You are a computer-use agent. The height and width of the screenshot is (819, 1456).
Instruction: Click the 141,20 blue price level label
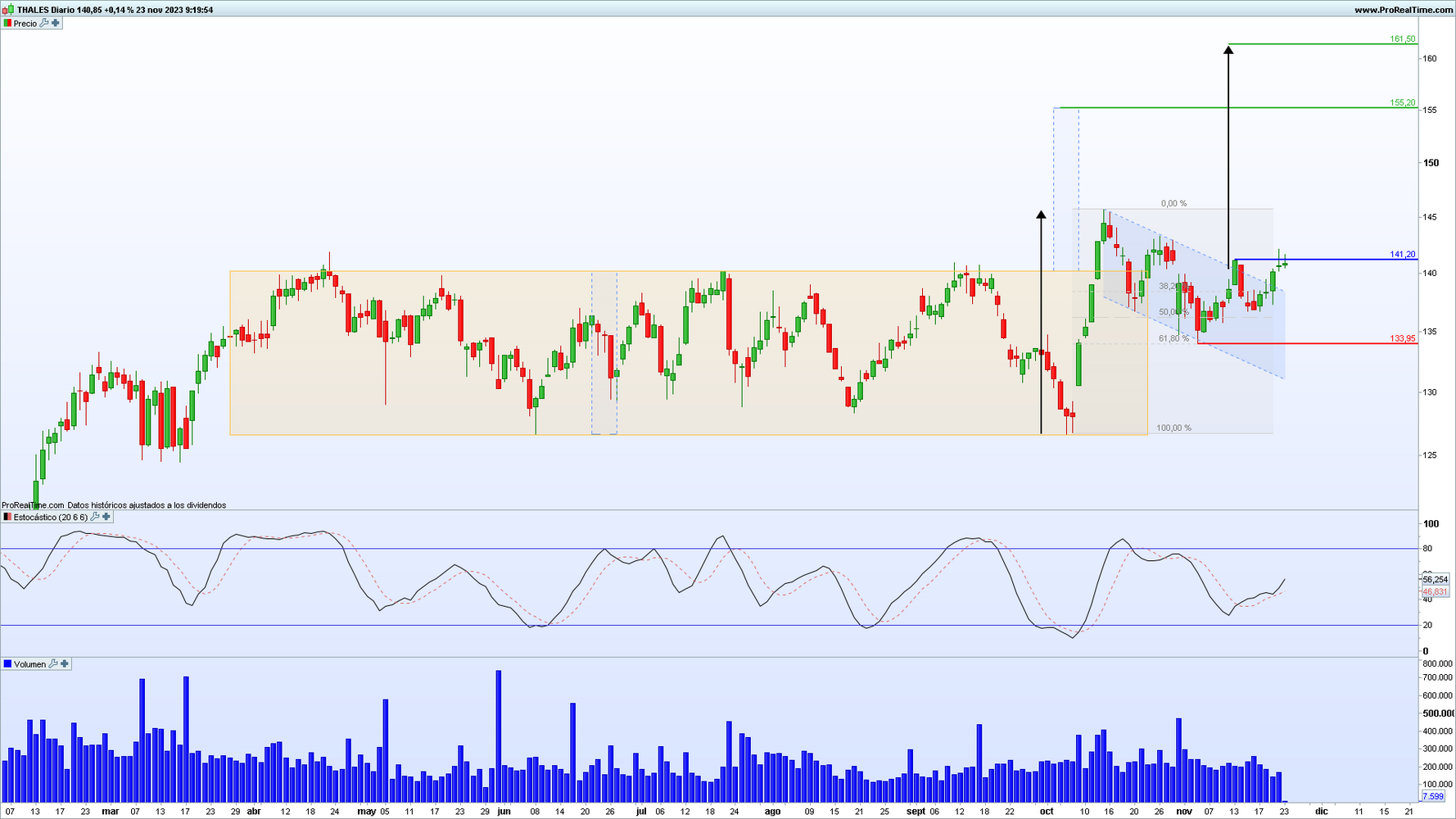coord(1403,254)
